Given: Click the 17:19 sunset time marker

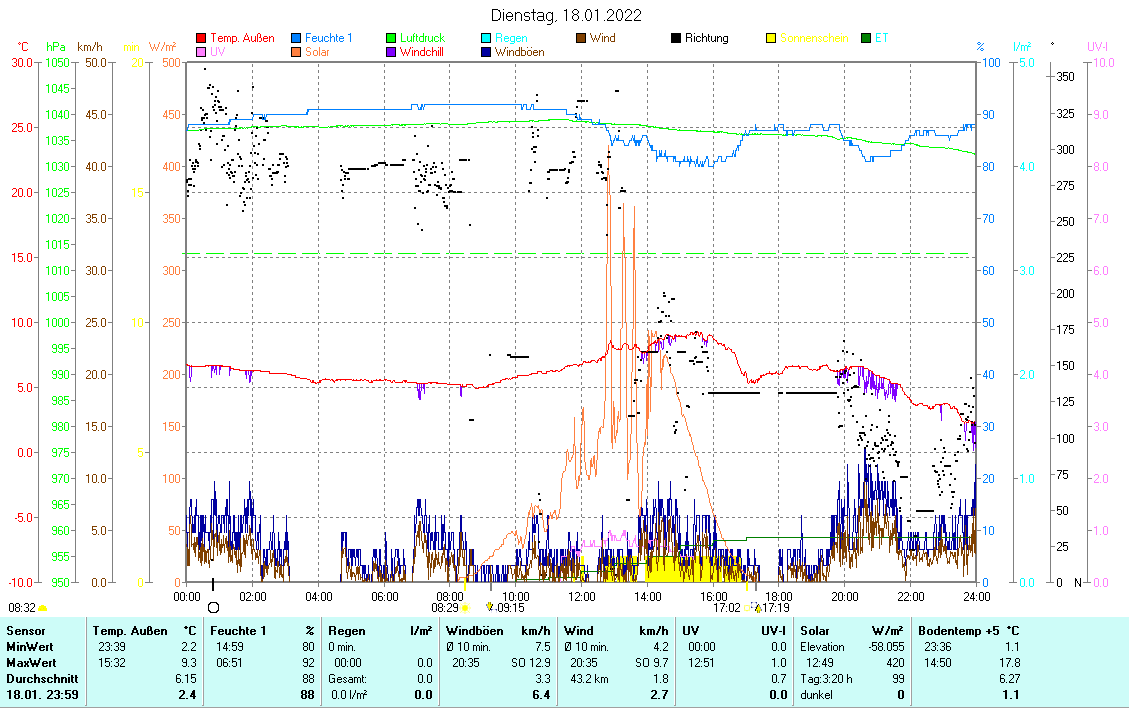Looking at the screenshot, I should [x=776, y=607].
